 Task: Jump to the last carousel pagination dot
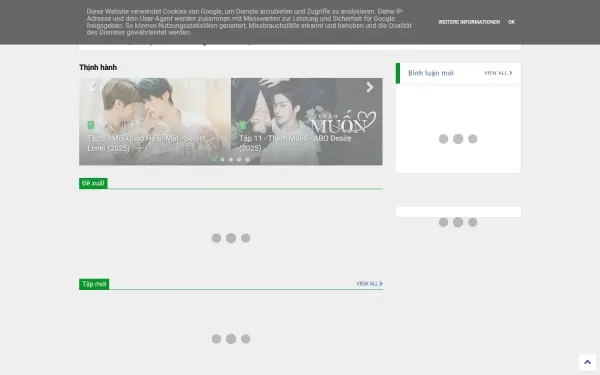pos(248,160)
